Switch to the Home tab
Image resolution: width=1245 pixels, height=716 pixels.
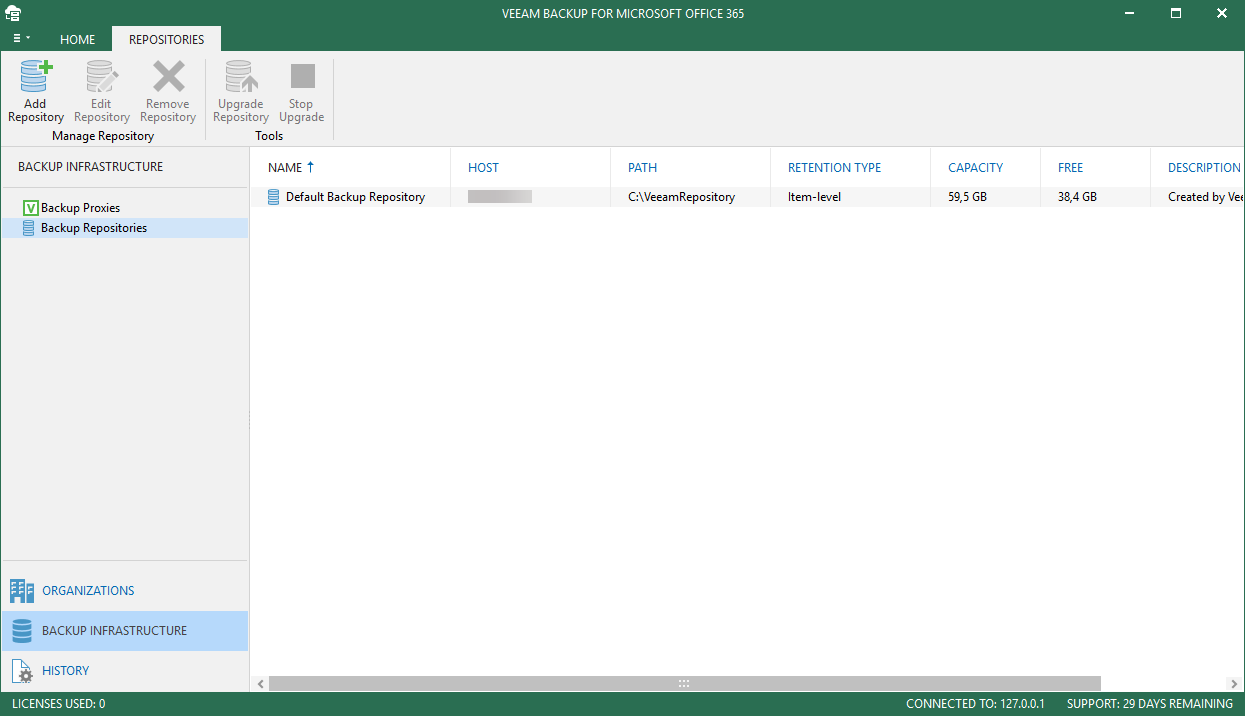click(78, 40)
